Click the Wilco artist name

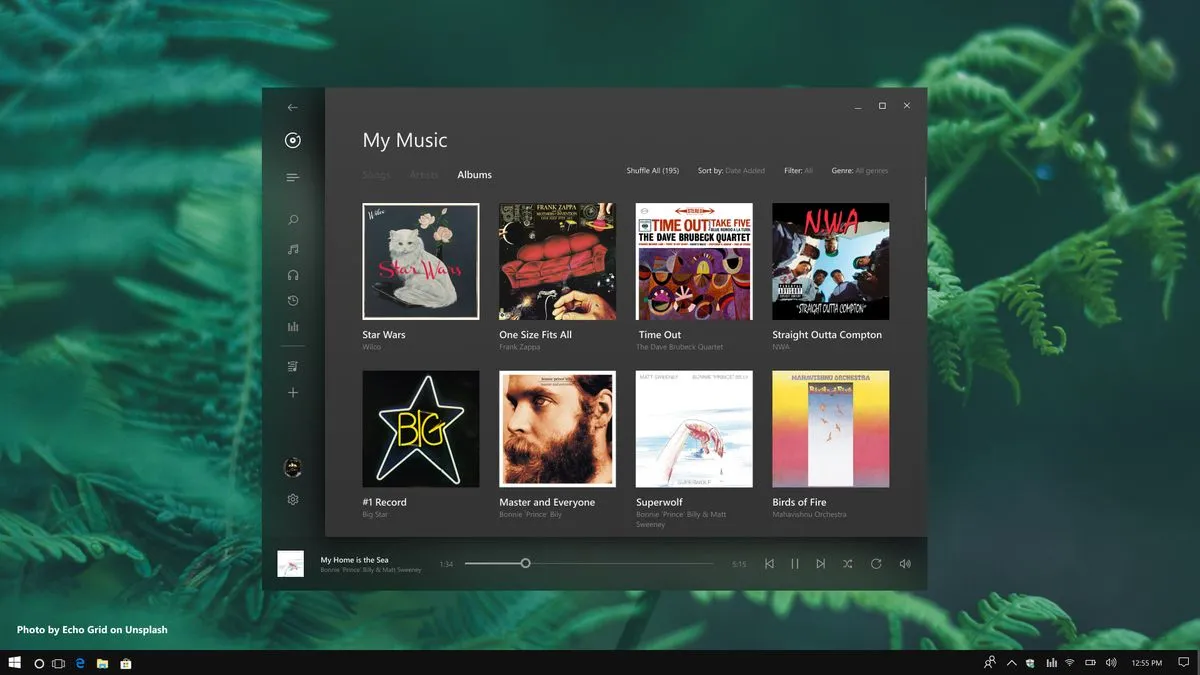(371, 347)
